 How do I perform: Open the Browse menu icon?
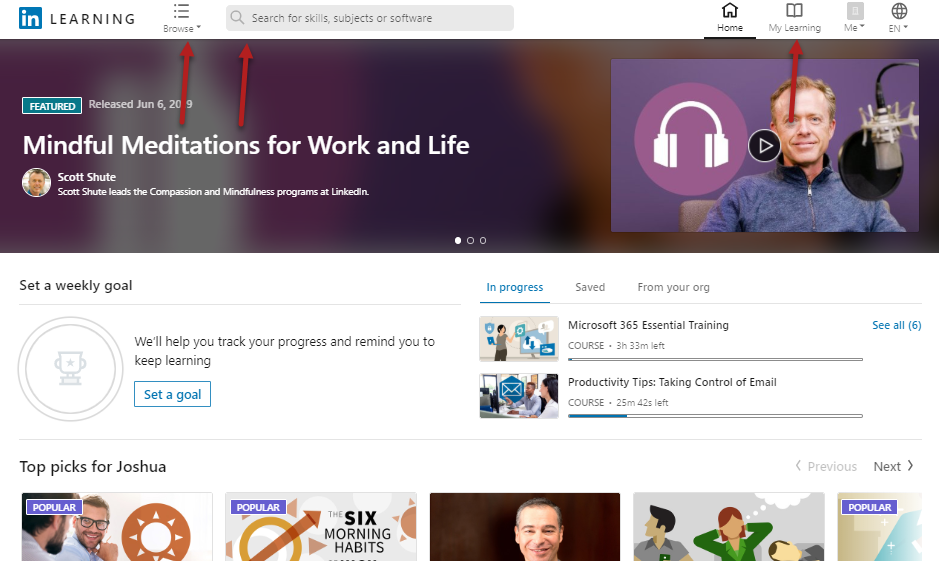click(181, 11)
